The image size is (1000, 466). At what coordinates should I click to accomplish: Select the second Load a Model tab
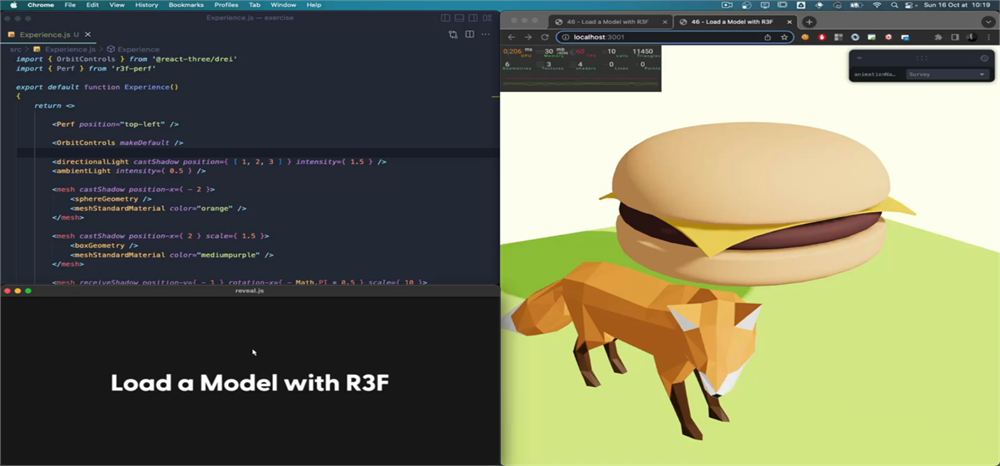(x=730, y=22)
